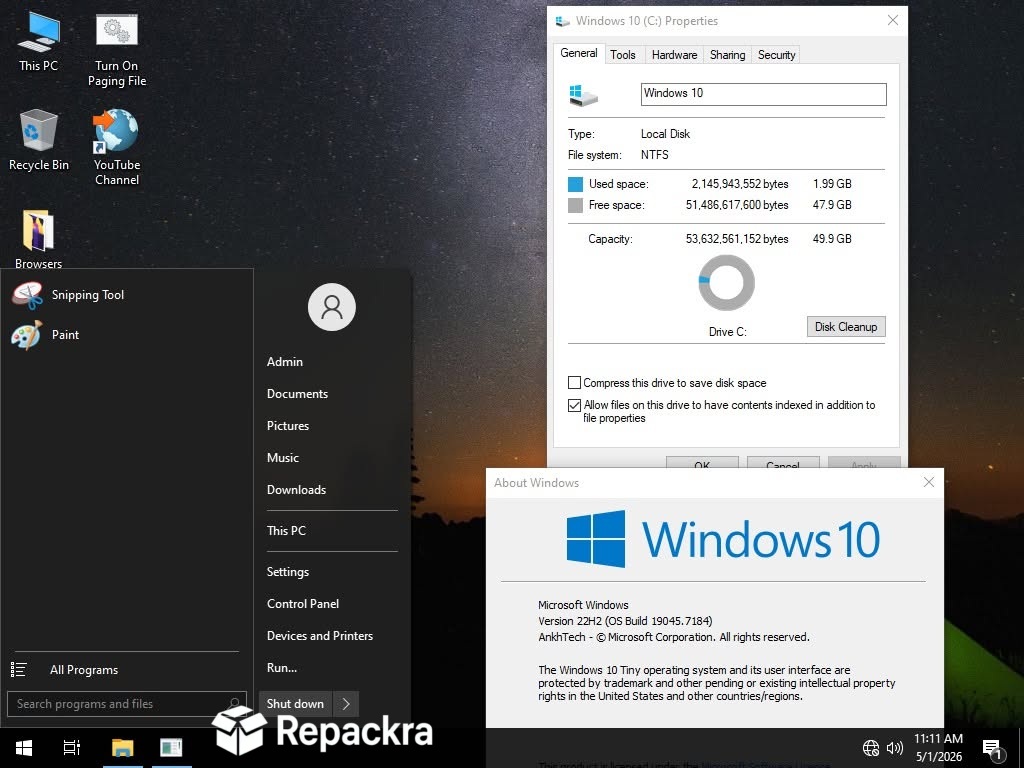Click the Drive C usage donut chart
1024x768 pixels.
click(x=726, y=283)
